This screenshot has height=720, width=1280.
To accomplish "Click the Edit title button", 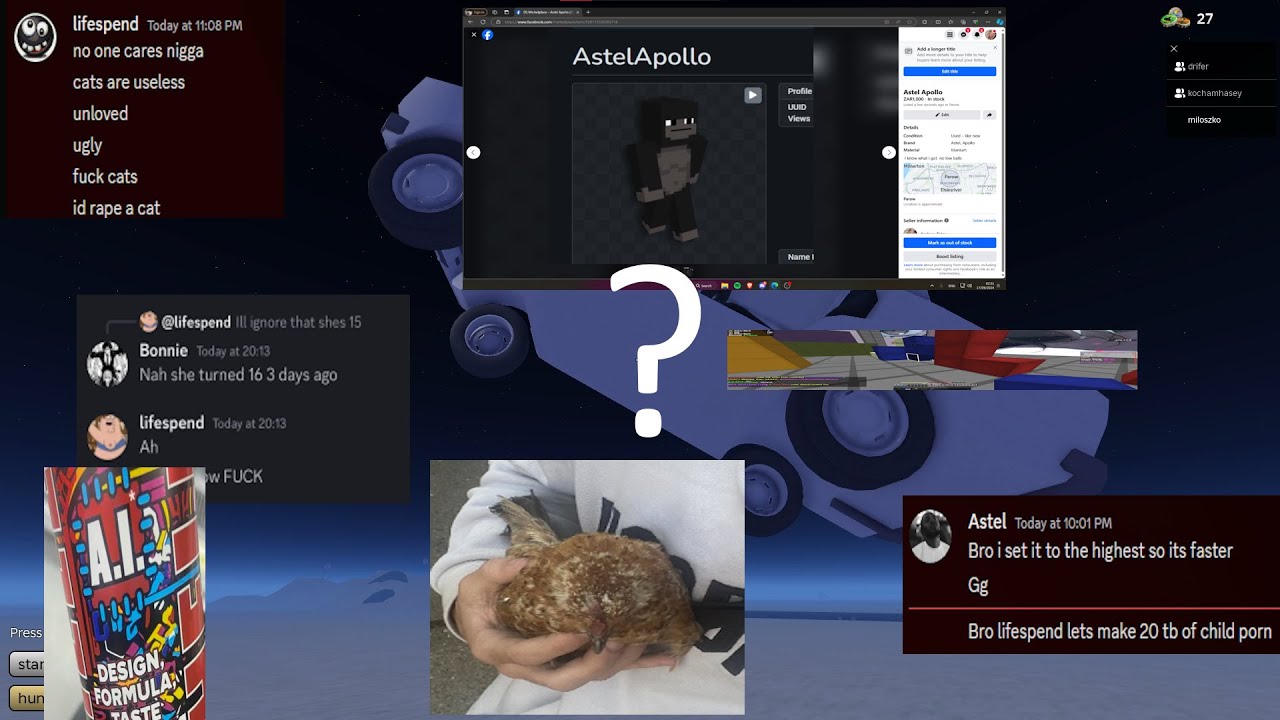I will 950,71.
